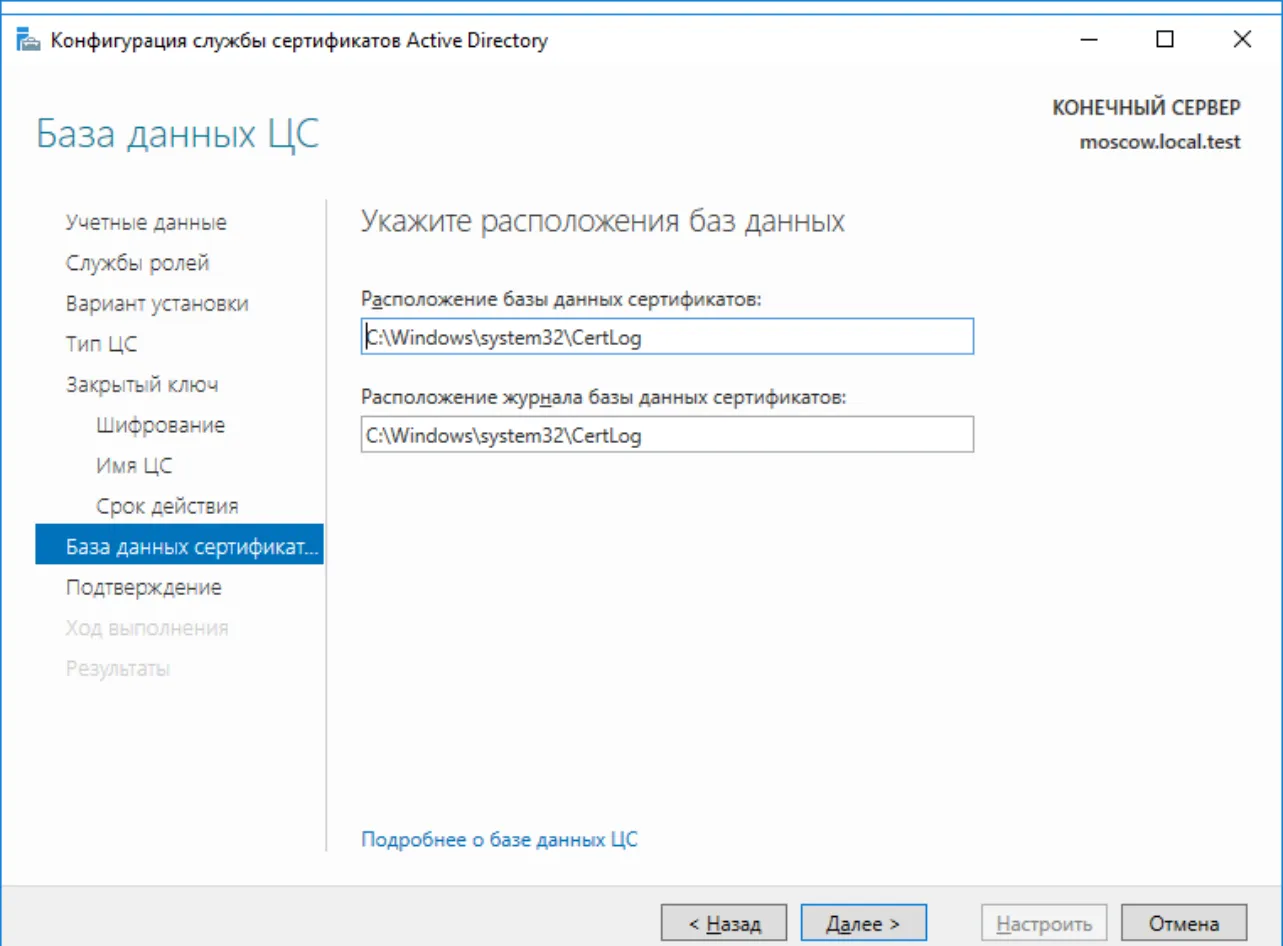Click the Расположение журнала базы данных сертификатов label
Image resolution: width=1283 pixels, height=946 pixels.
(x=603, y=397)
